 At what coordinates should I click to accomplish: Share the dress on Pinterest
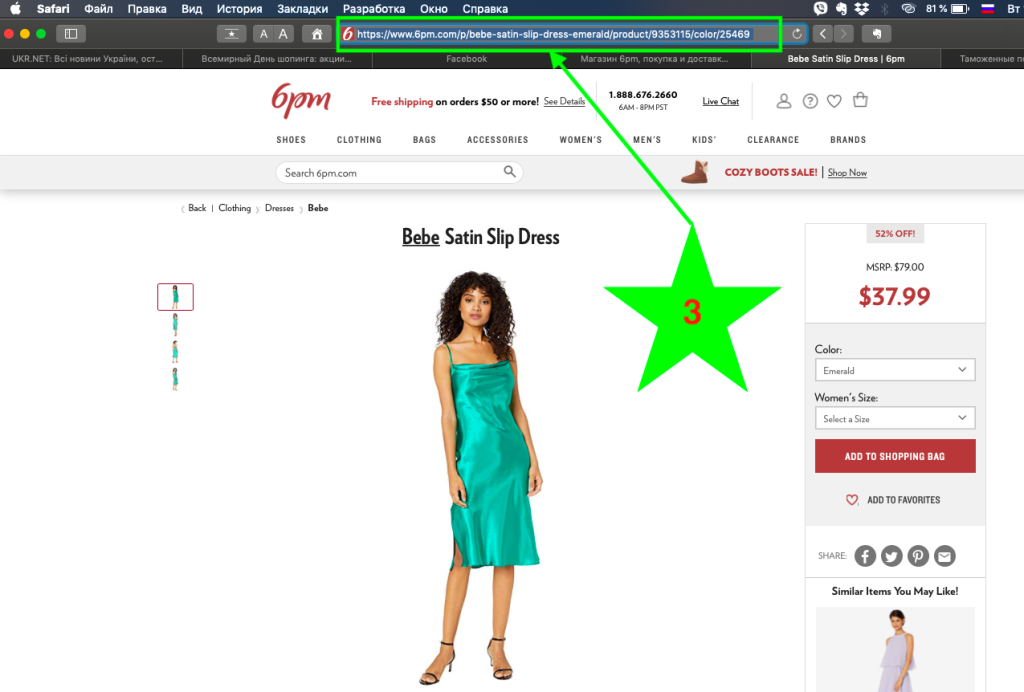click(918, 556)
